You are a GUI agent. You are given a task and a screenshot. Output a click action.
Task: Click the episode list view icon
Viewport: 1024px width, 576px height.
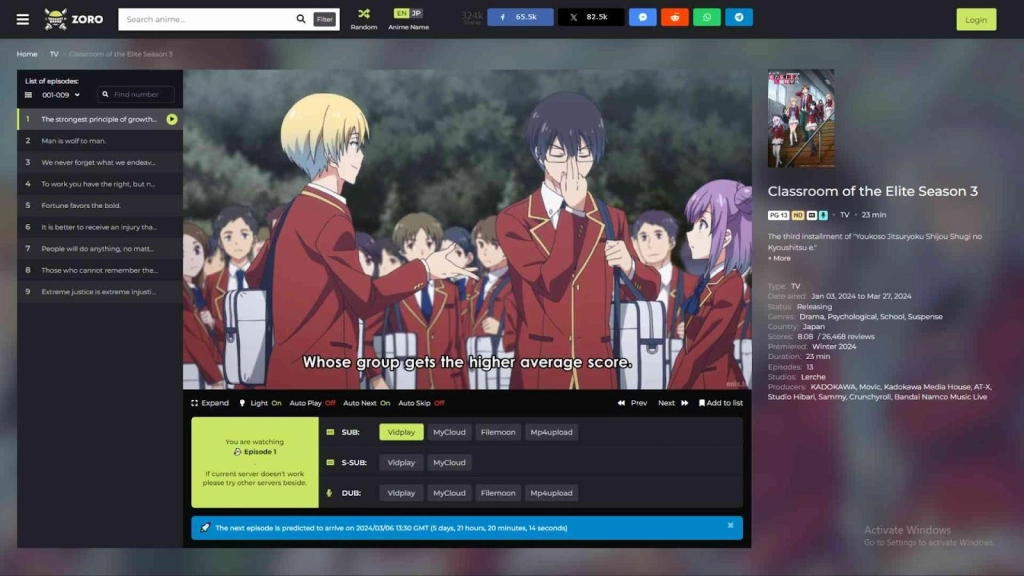pos(28,95)
